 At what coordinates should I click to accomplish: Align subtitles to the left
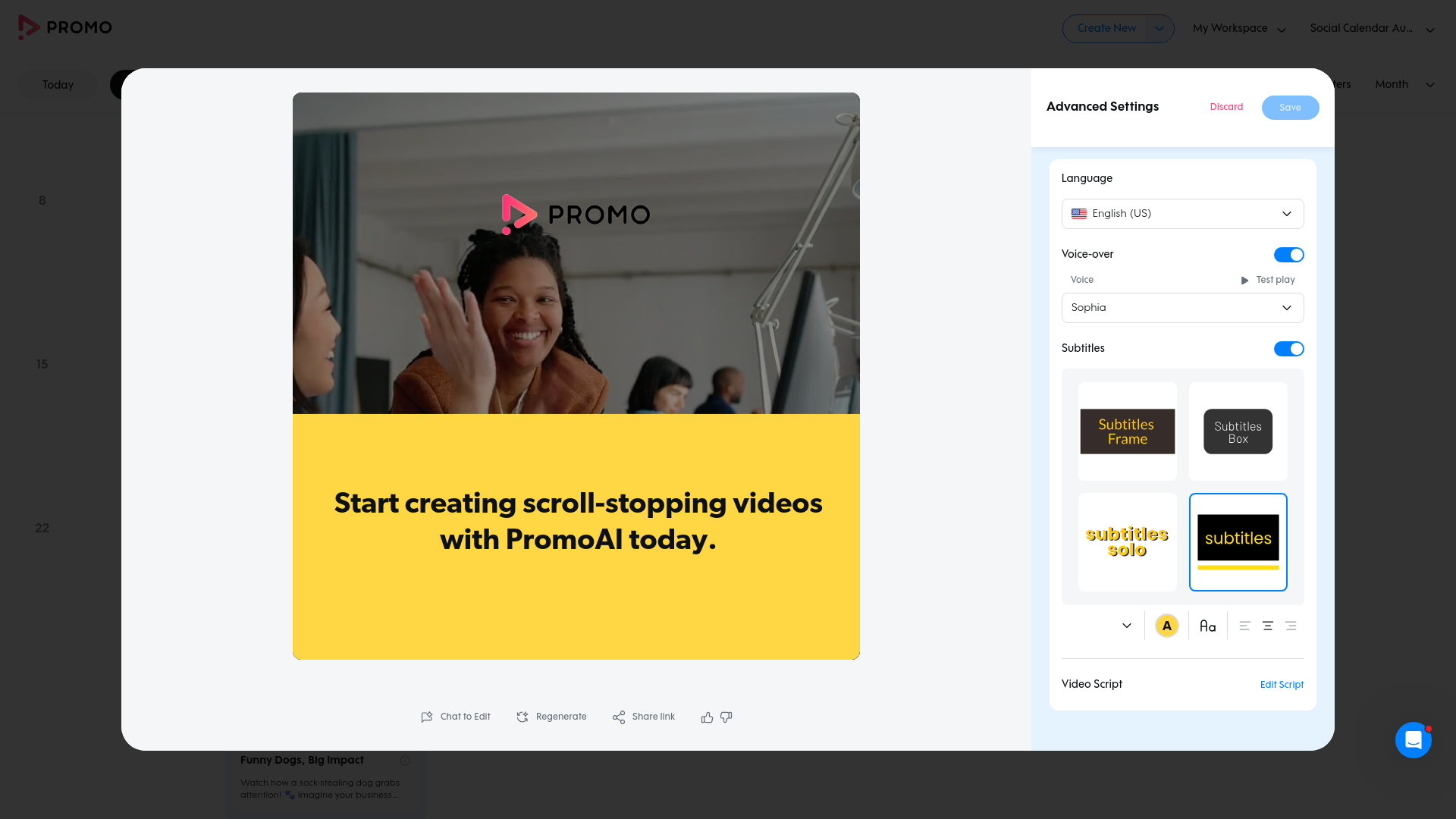(1244, 626)
